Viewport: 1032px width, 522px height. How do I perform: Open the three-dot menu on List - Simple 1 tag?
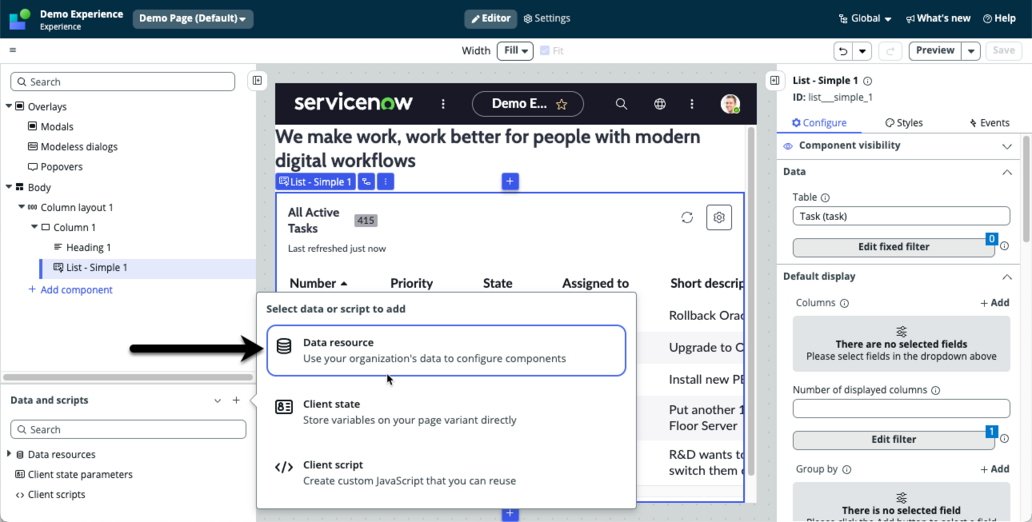coord(386,182)
